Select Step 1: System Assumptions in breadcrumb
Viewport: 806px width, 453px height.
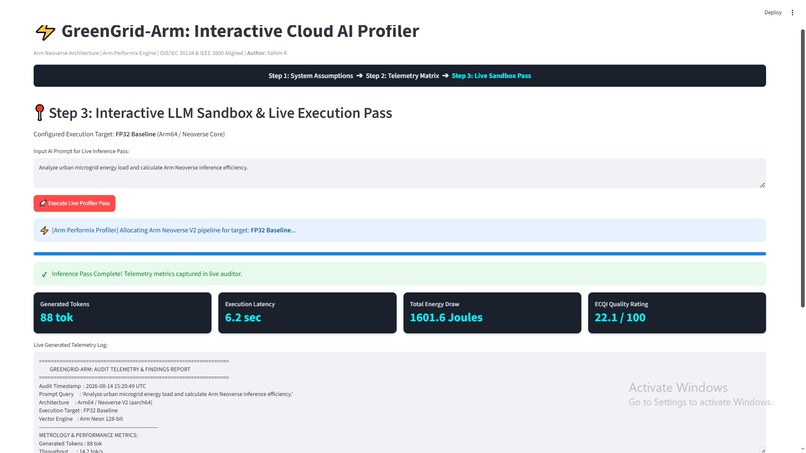pyautogui.click(x=310, y=76)
